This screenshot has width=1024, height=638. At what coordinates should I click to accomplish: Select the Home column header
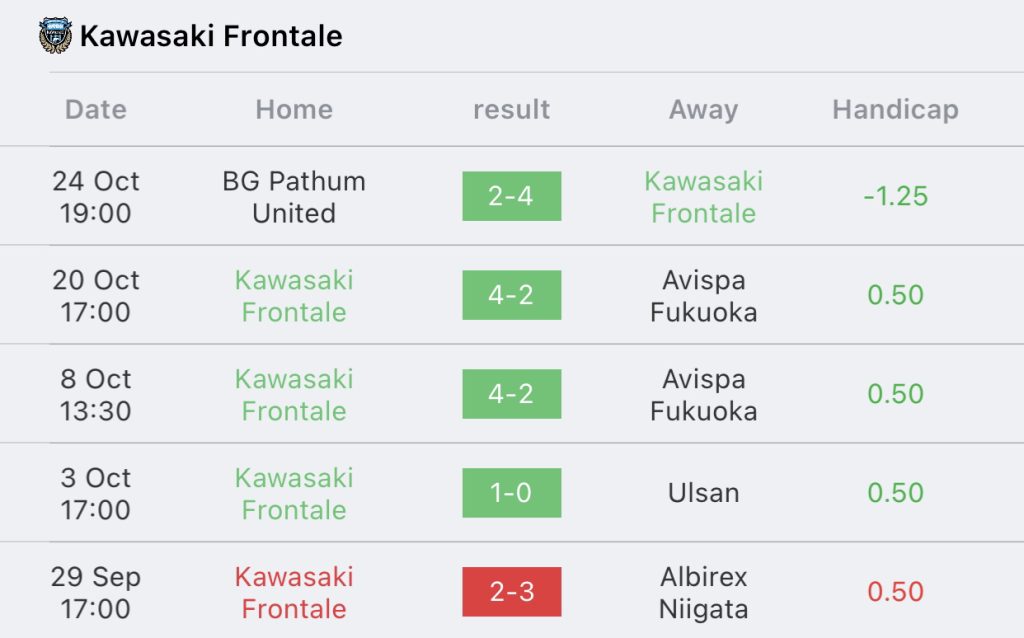point(294,110)
